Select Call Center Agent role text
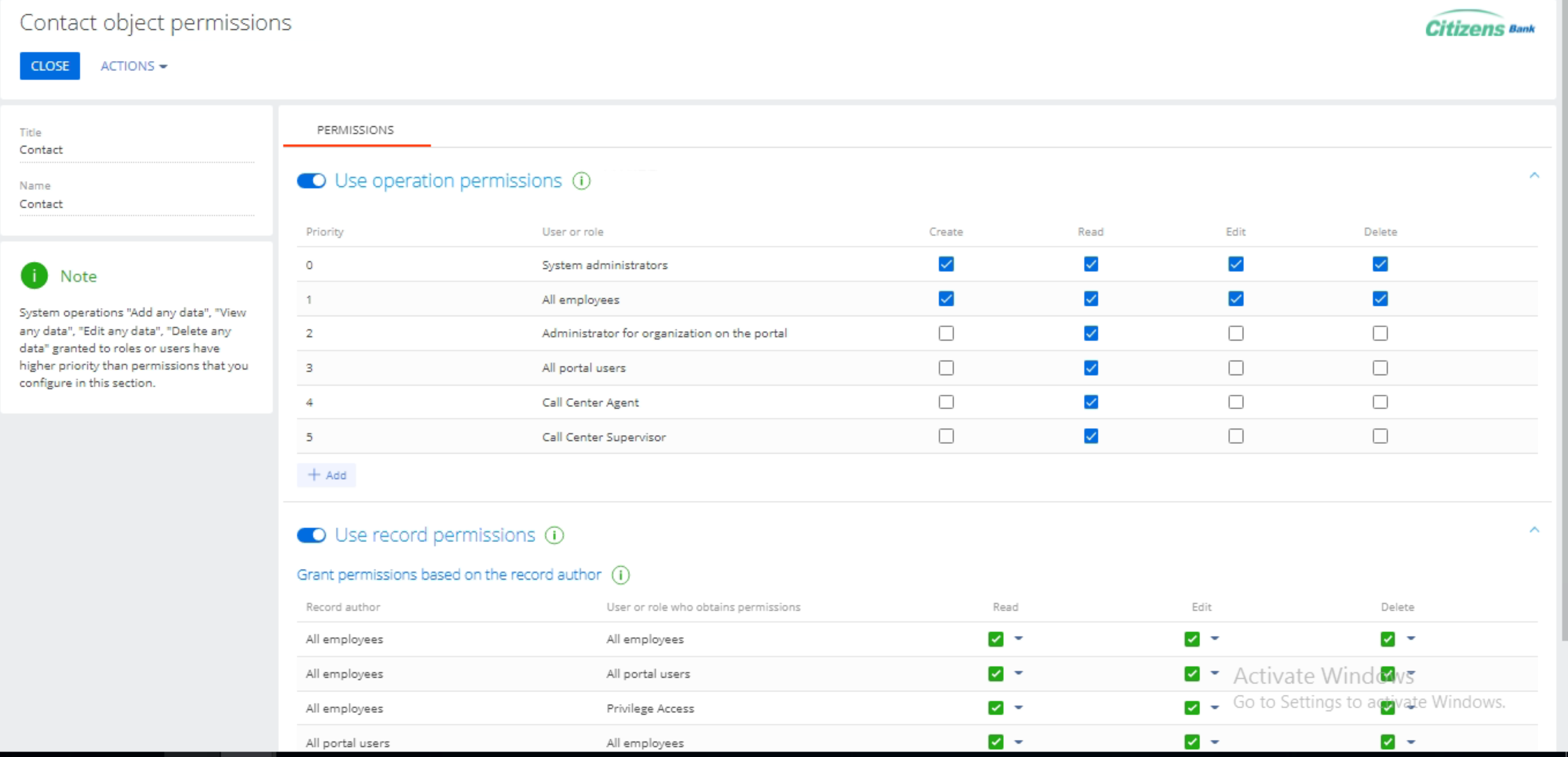The width and height of the screenshot is (1568, 757). click(590, 402)
